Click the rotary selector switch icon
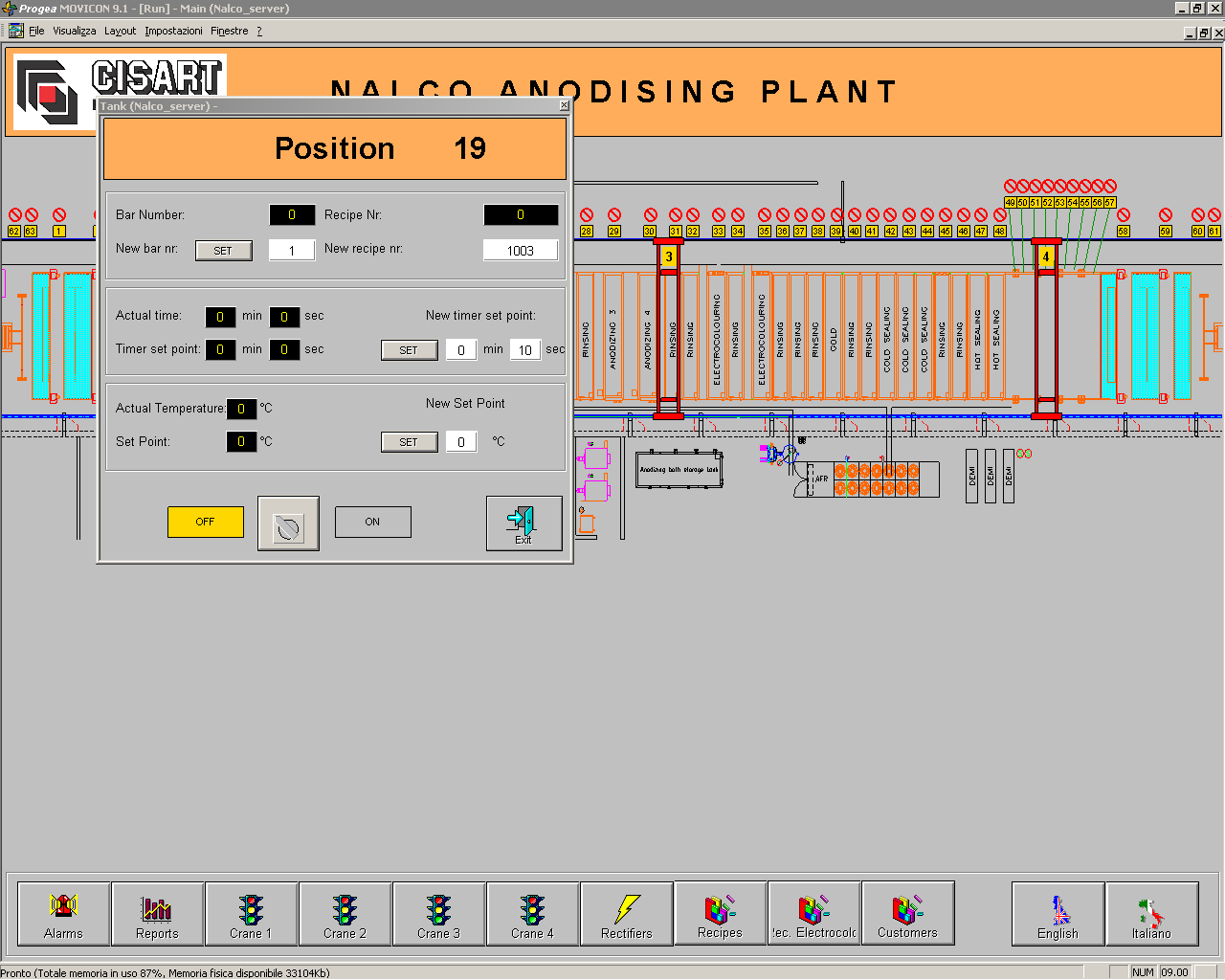 288,523
